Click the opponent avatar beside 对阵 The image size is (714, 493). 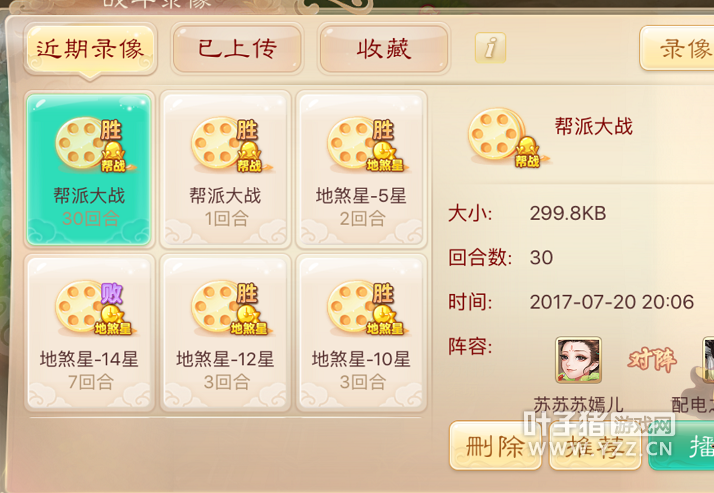708,360
